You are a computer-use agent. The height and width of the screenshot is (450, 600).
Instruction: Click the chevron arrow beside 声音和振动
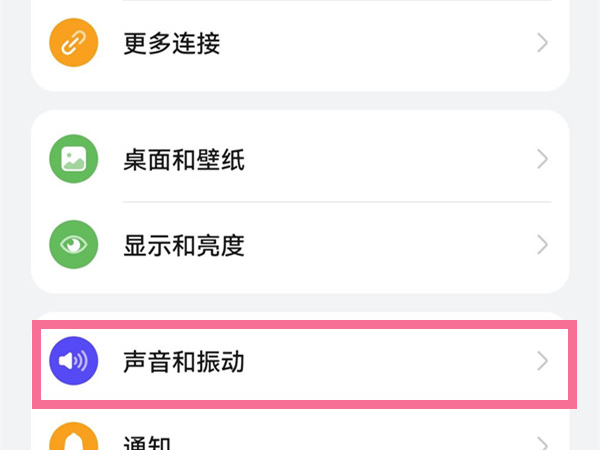click(542, 361)
